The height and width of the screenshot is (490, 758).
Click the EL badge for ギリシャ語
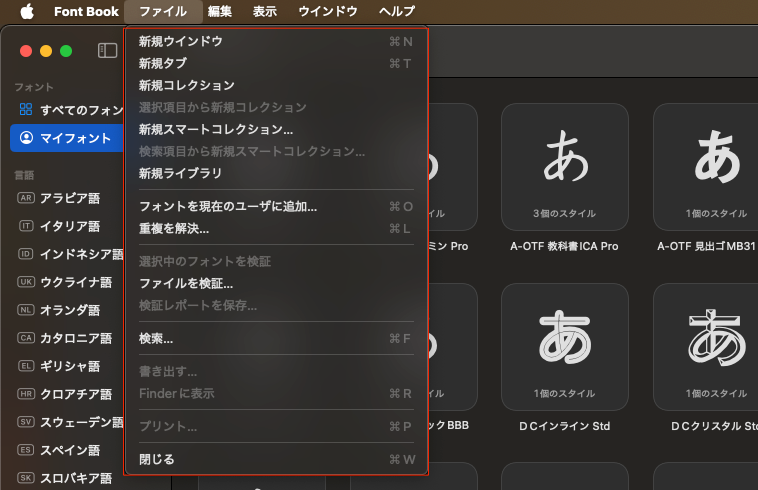26,366
